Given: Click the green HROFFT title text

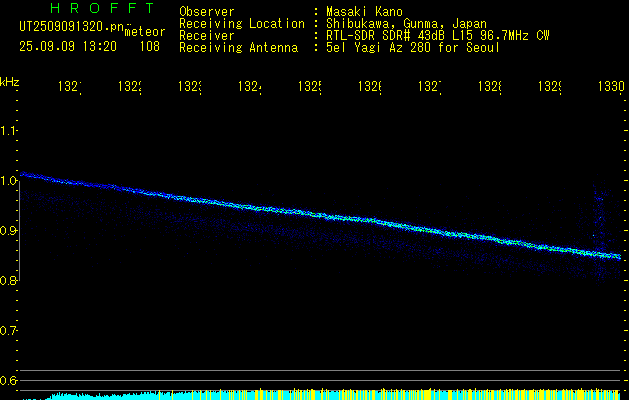Looking at the screenshot, I should pos(103,8).
